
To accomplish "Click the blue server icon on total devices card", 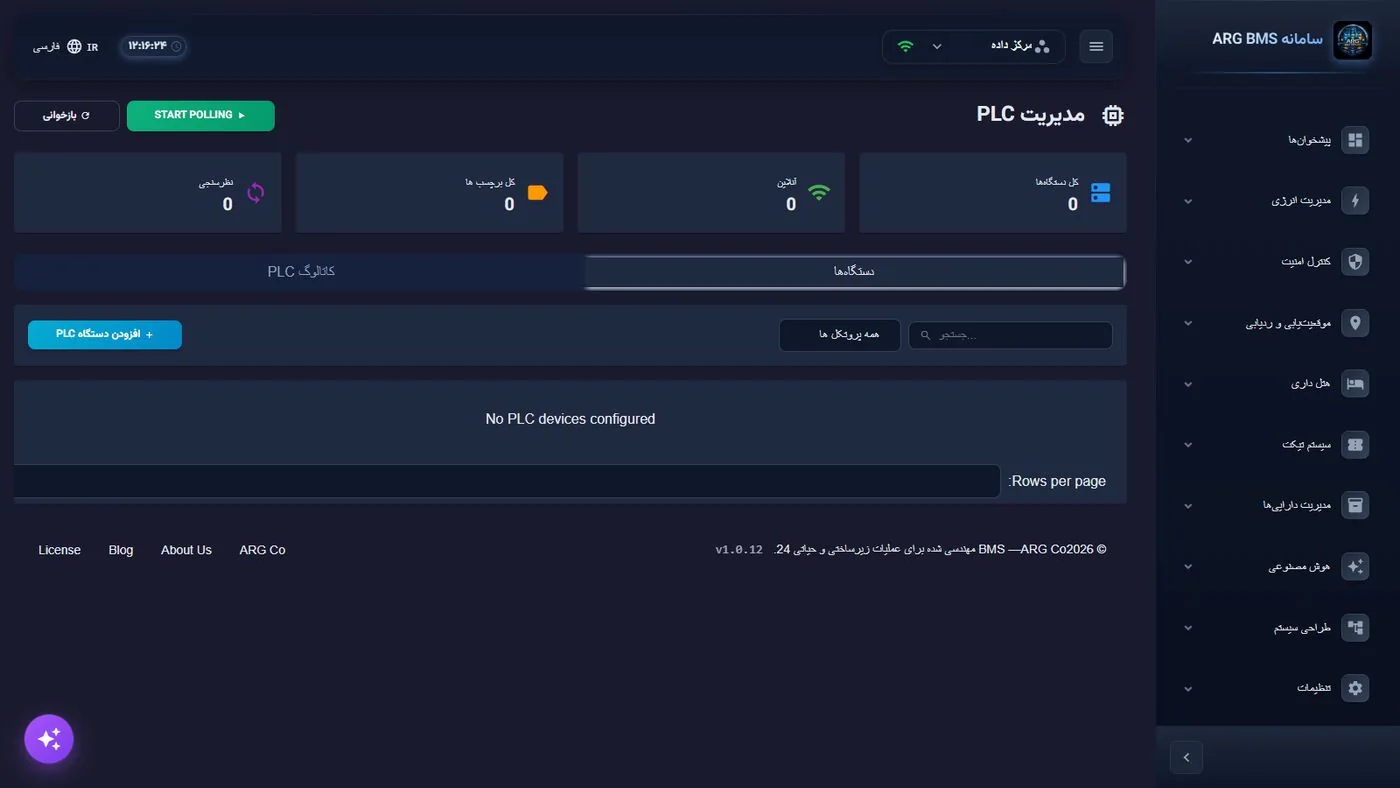I will click(x=1100, y=193).
